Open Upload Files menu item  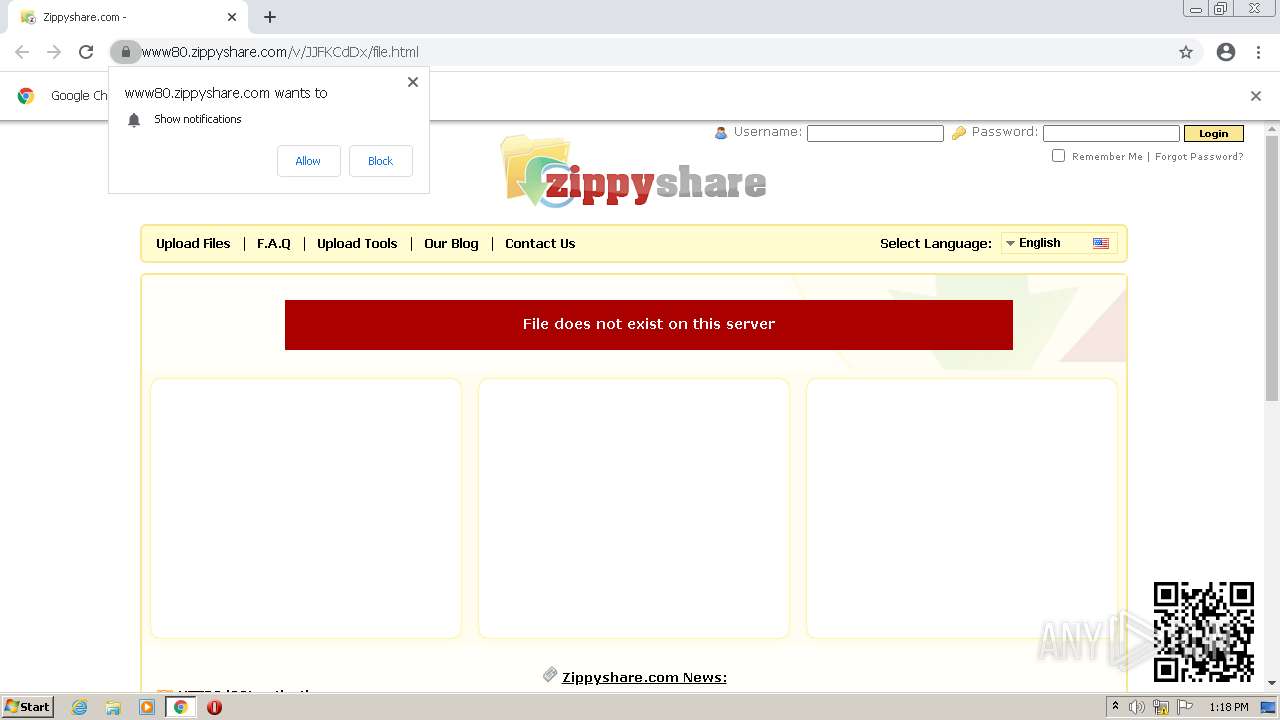pyautogui.click(x=193, y=243)
